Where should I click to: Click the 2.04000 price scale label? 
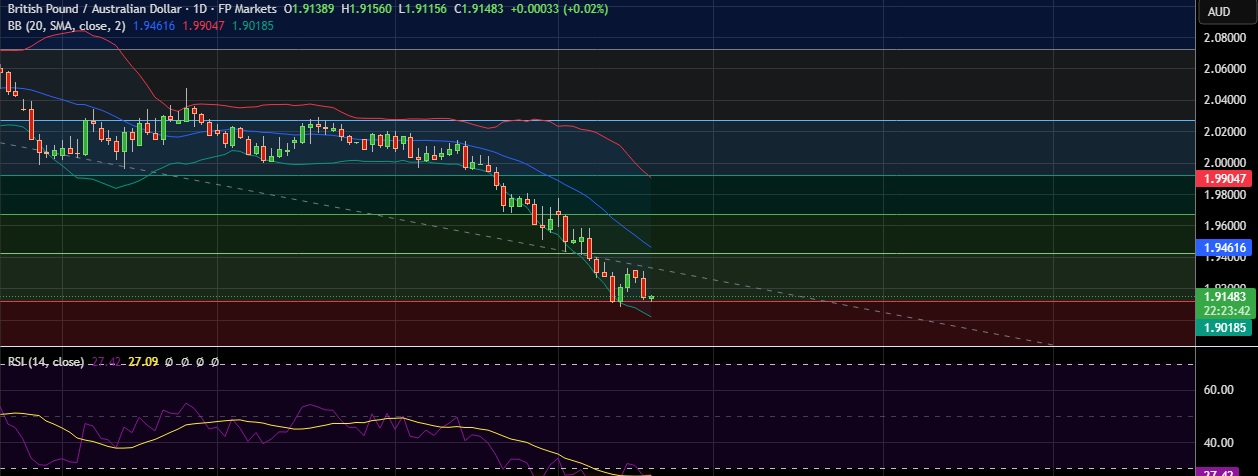tap(1224, 100)
